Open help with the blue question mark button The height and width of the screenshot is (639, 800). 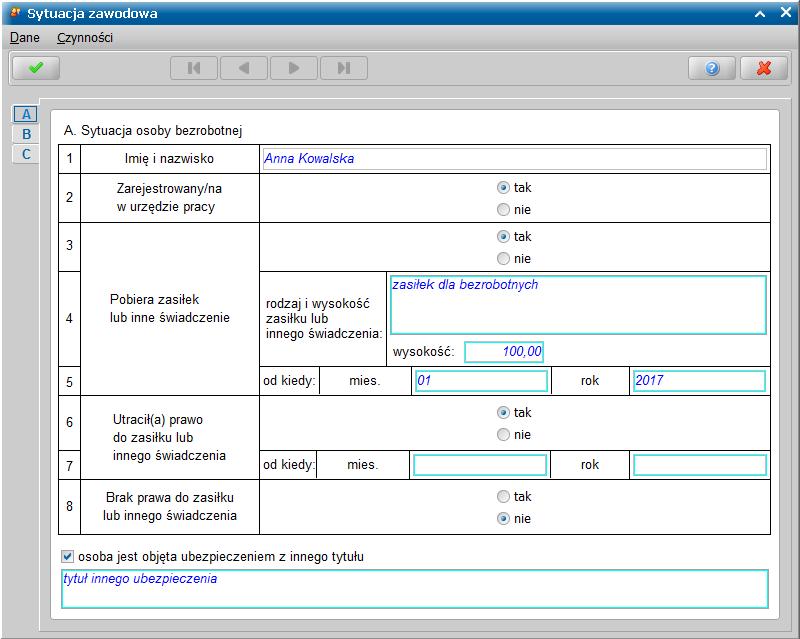(712, 68)
